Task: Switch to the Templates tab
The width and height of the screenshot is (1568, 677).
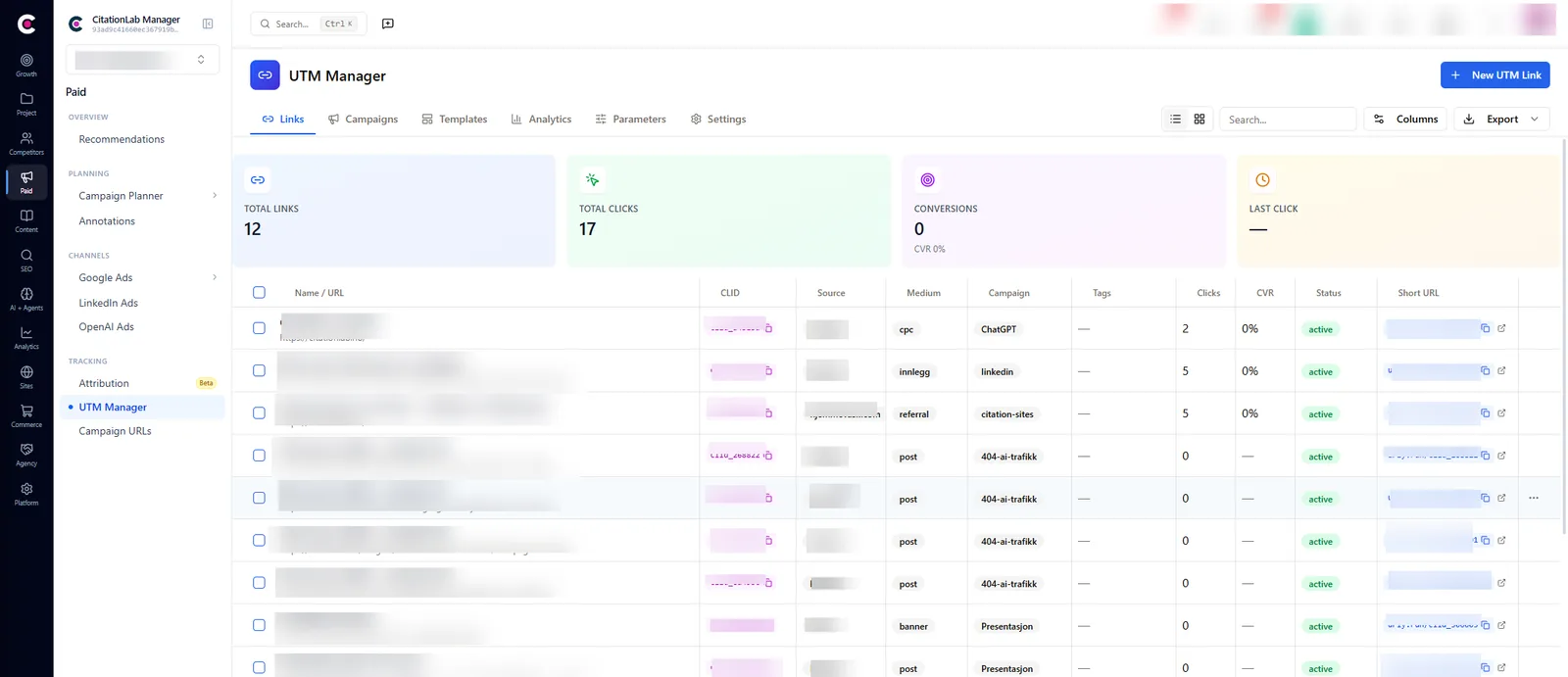Action: pos(455,120)
